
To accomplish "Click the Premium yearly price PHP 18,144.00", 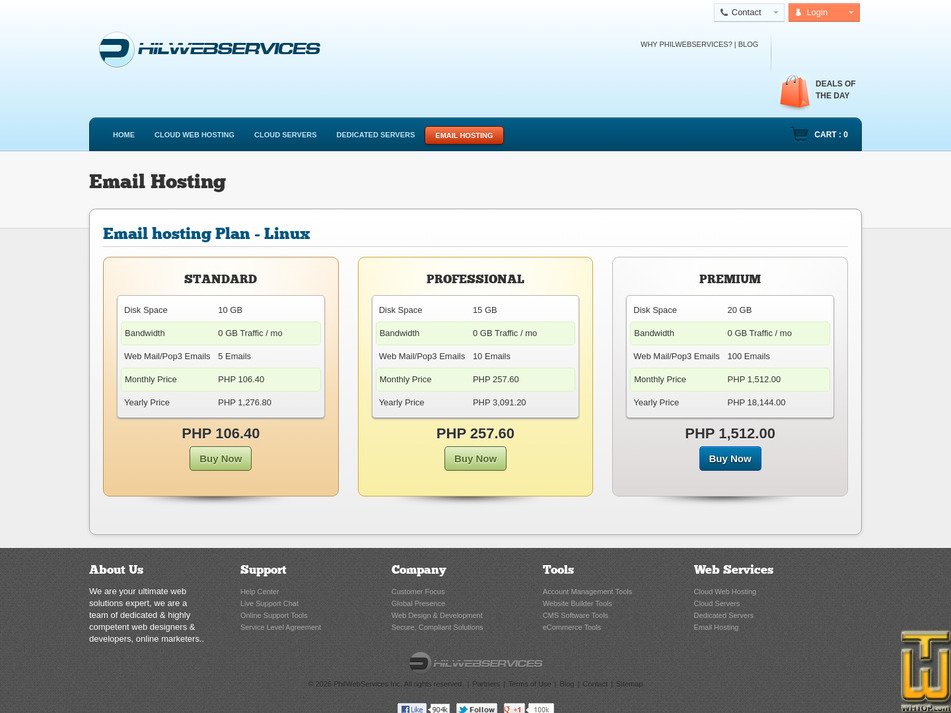I will 756,403.
